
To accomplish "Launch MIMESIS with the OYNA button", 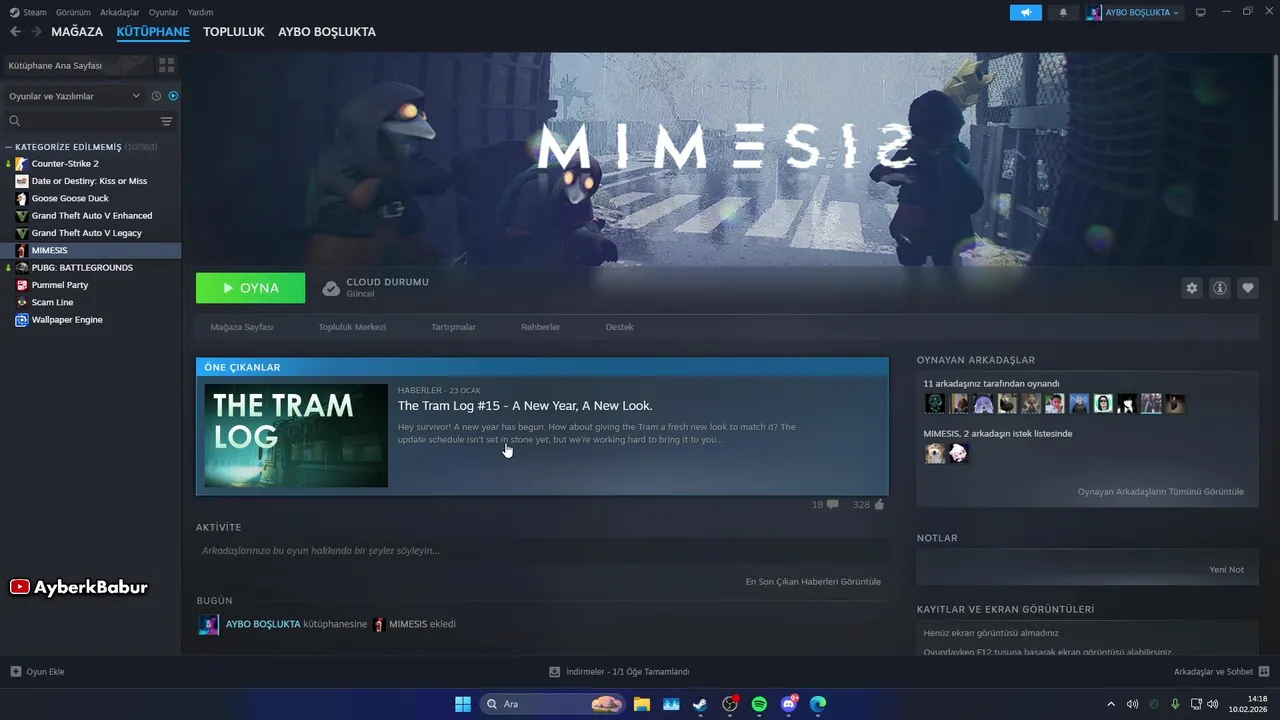I will 251,288.
